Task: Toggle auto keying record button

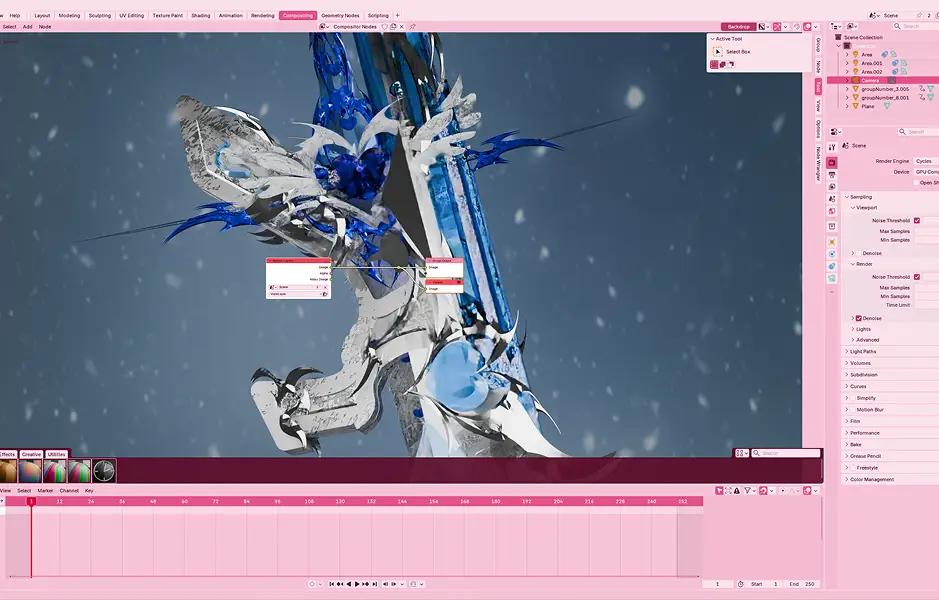Action: coord(312,584)
